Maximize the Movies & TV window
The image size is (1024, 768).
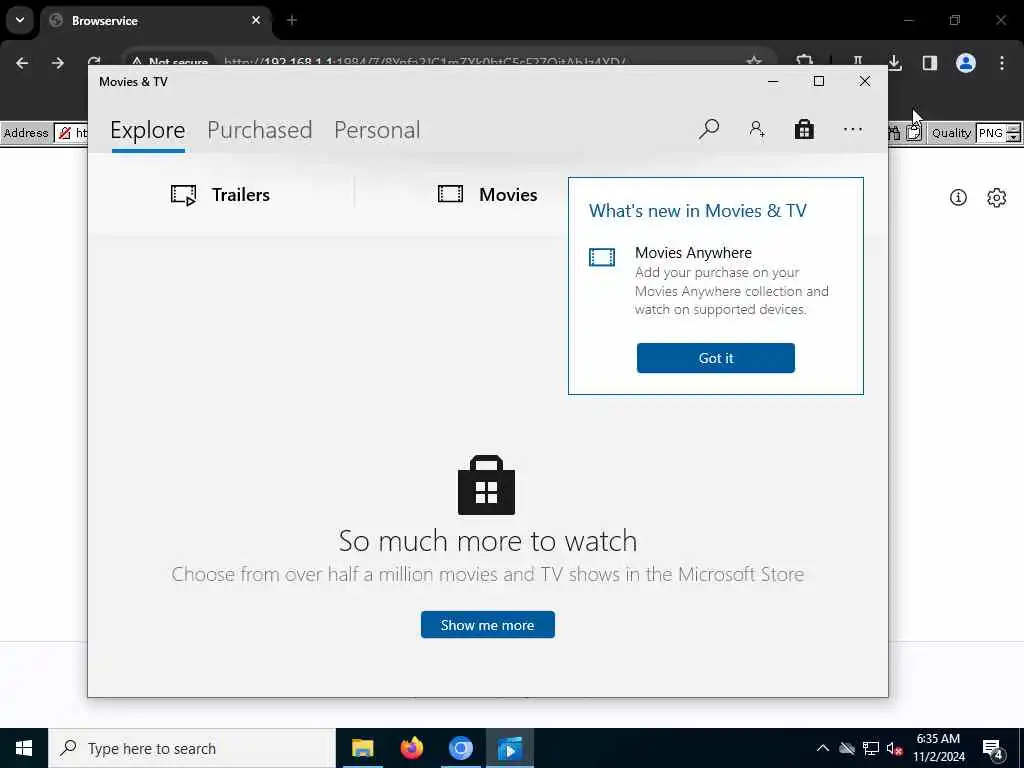818,81
